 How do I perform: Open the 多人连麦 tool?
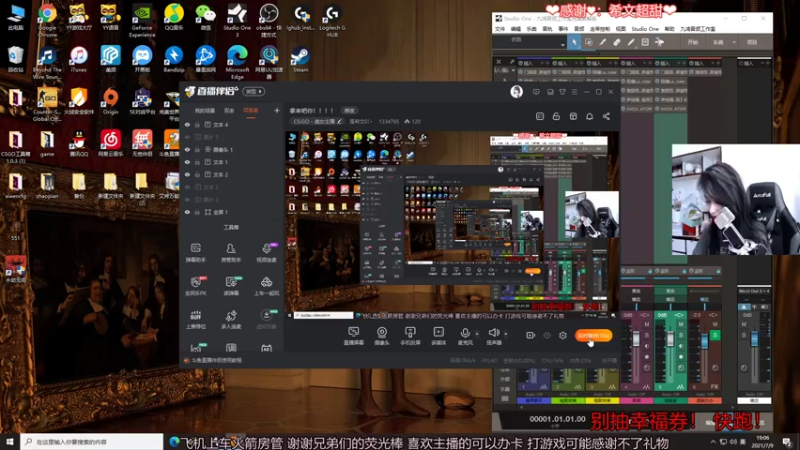231,320
